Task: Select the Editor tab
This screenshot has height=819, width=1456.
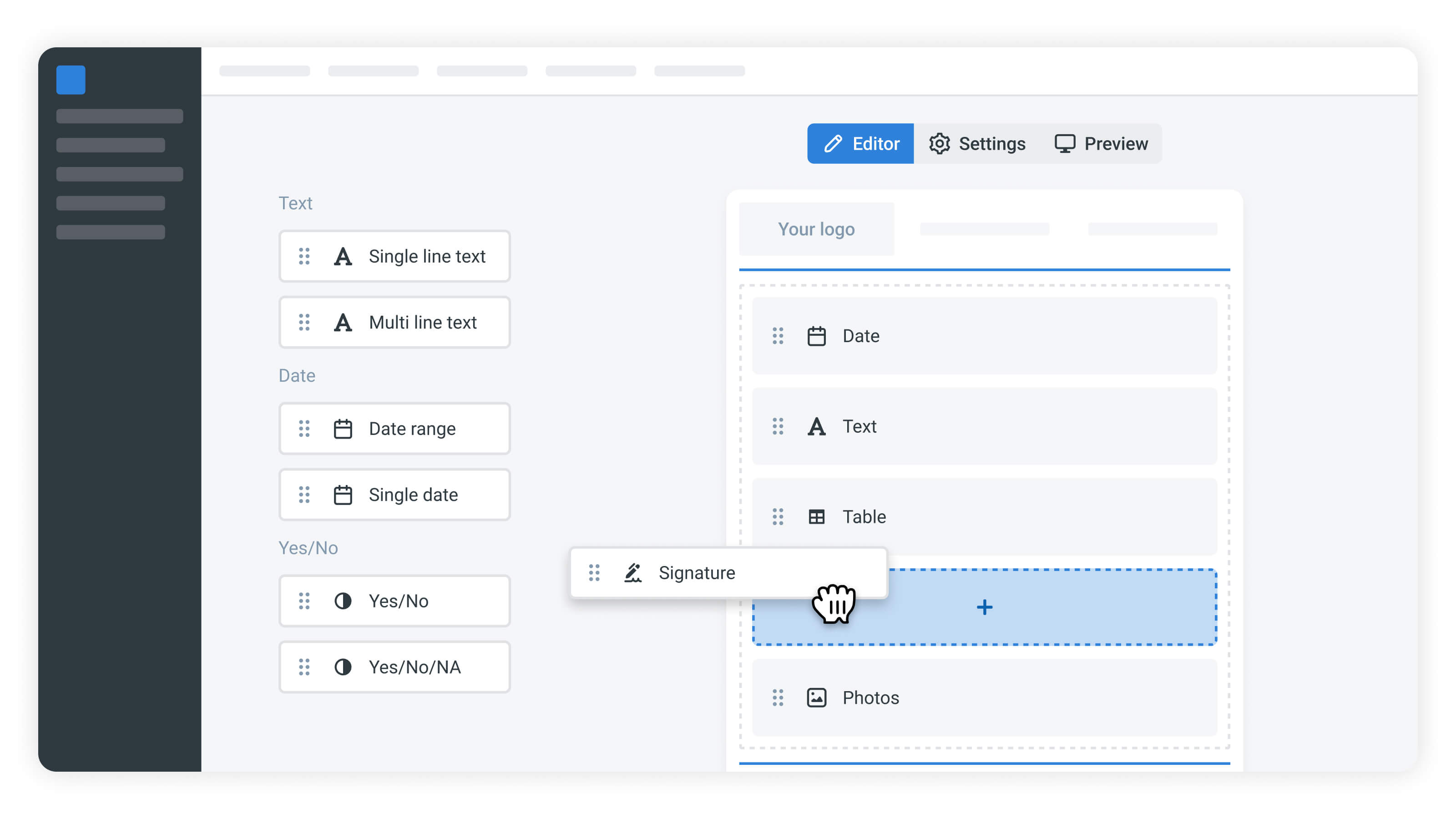Action: pos(860,144)
